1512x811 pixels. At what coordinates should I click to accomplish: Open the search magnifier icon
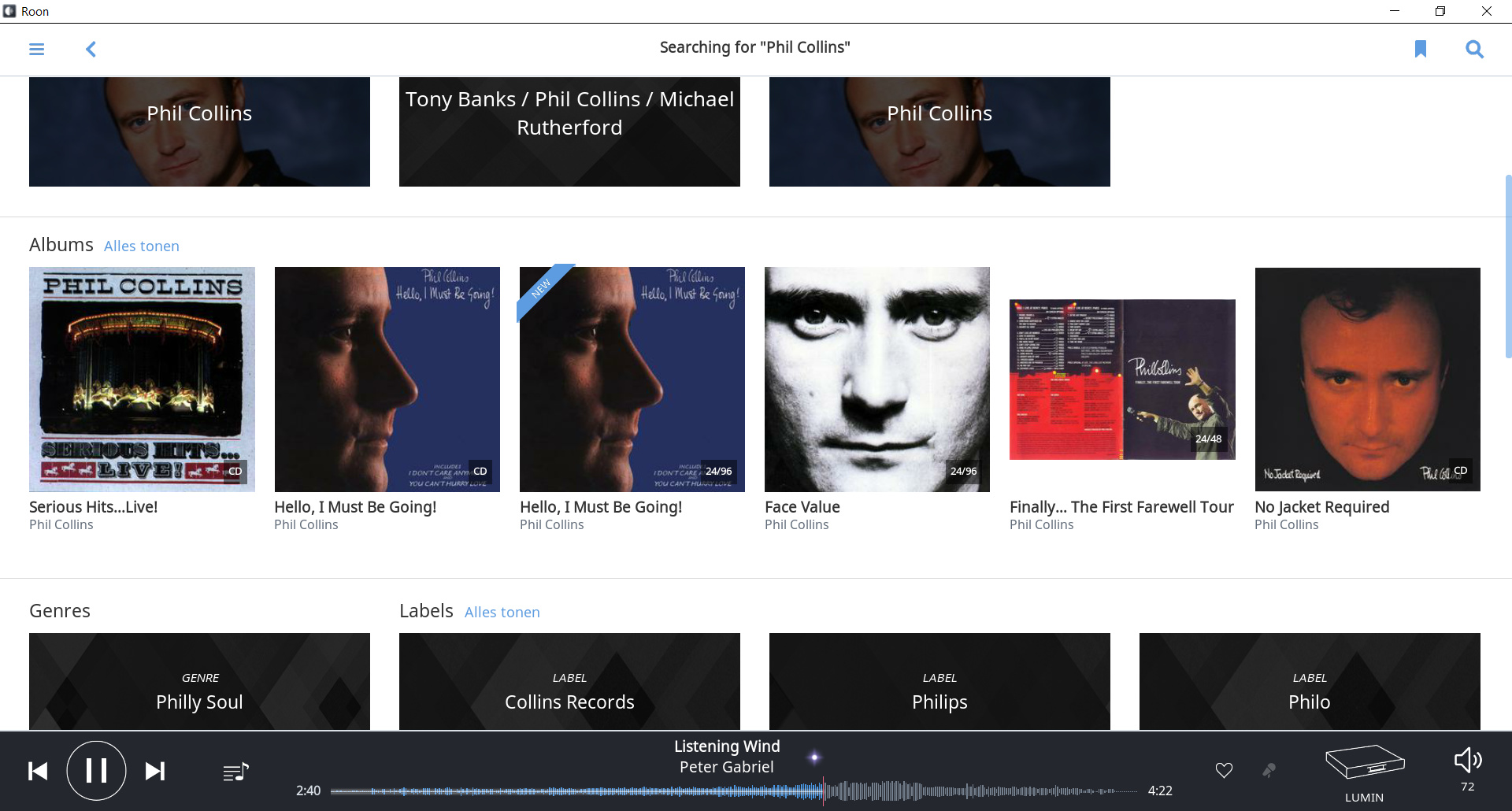(x=1474, y=49)
